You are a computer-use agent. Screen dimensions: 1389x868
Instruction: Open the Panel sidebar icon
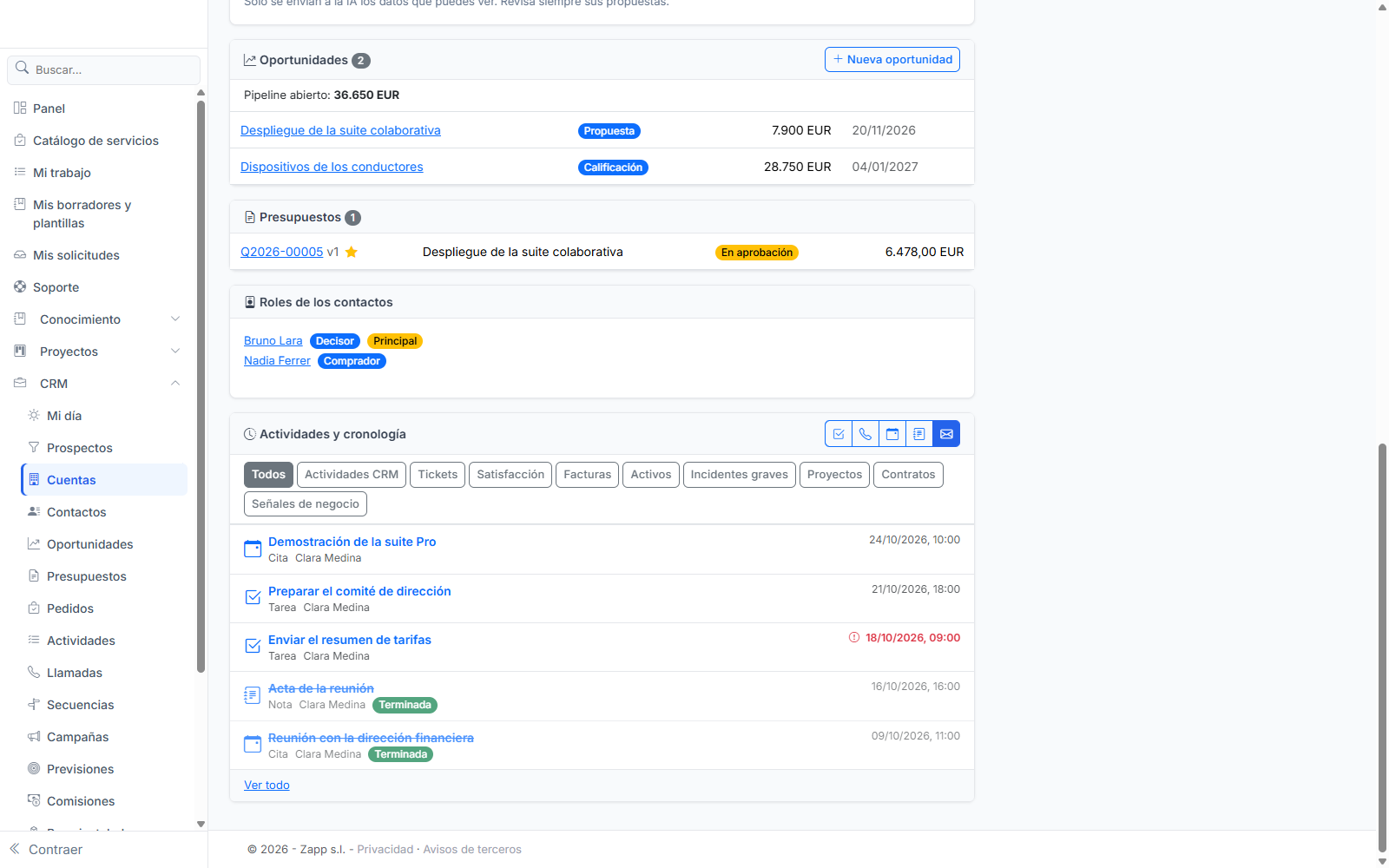[20, 108]
